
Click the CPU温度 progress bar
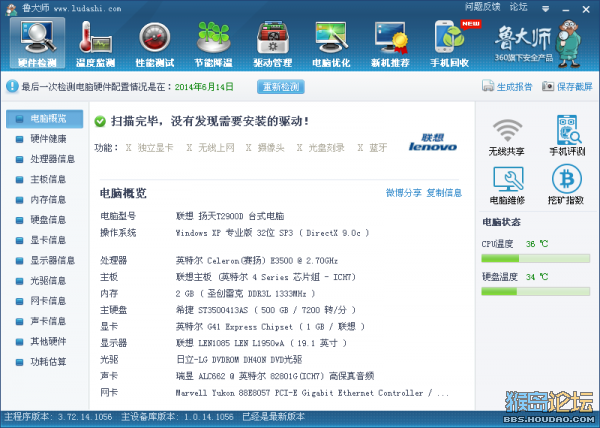(x=535, y=259)
